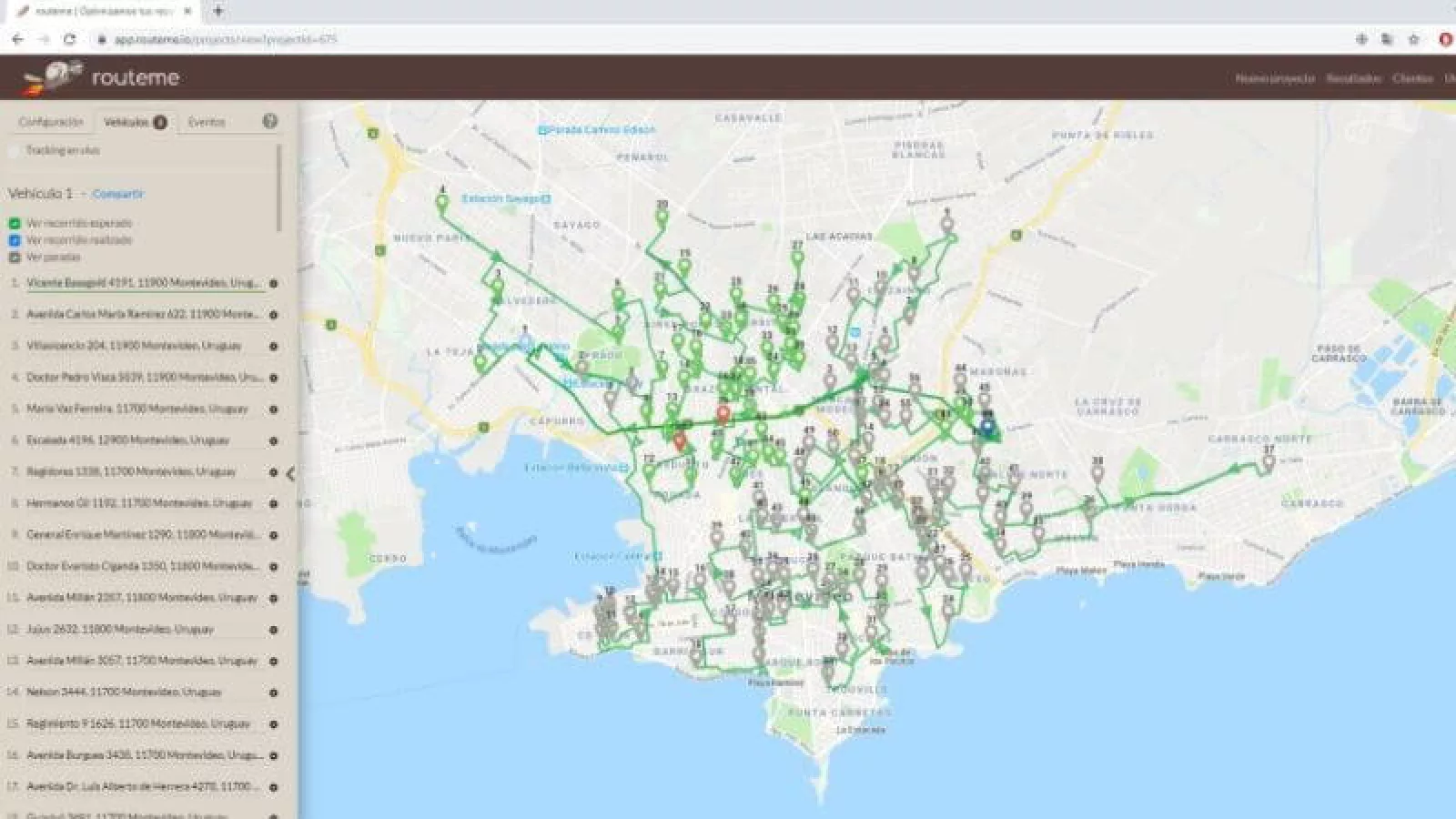Open Nuevo proyecto in the top navigation

click(1274, 78)
